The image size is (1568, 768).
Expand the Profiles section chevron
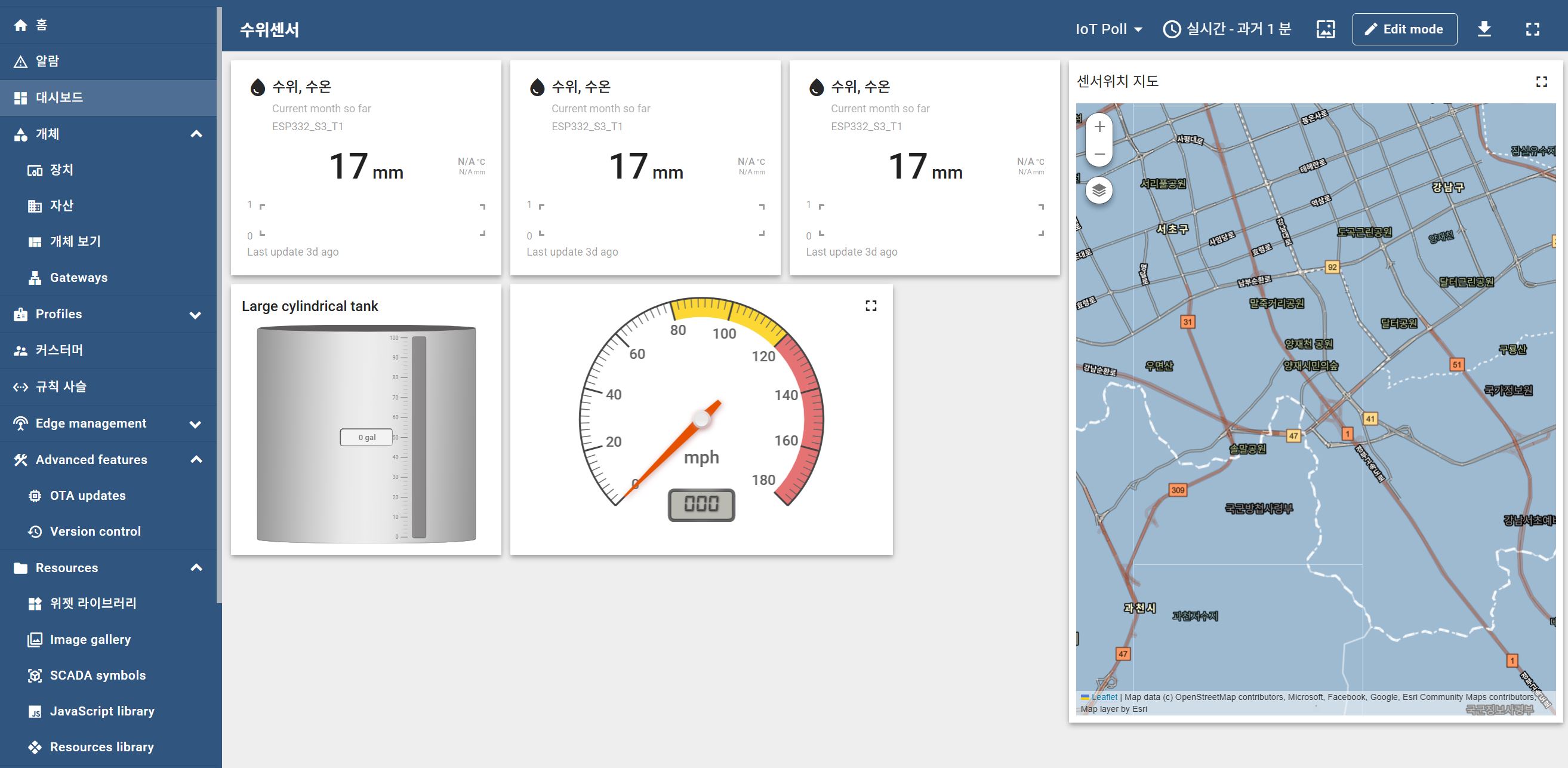[x=195, y=315]
